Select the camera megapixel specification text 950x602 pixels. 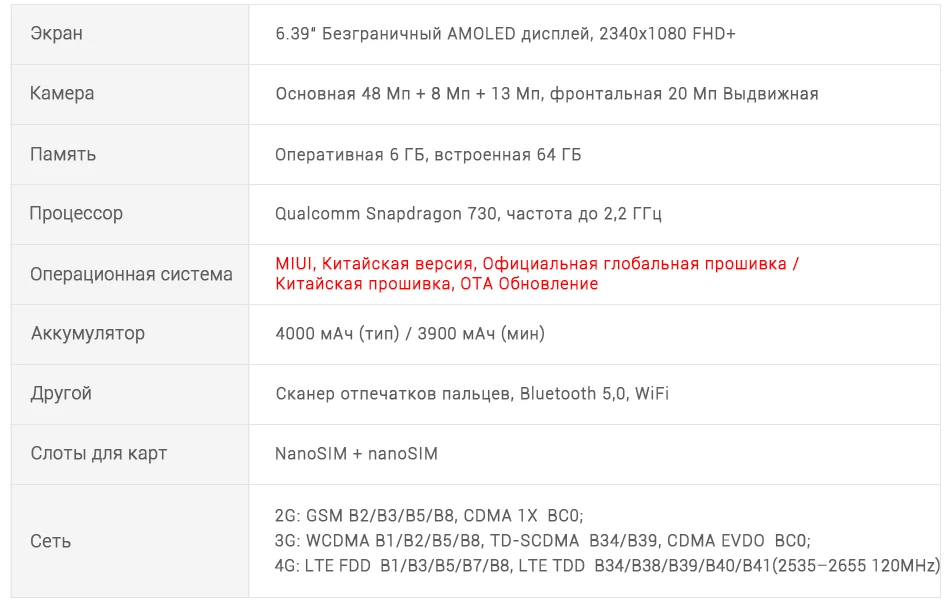tap(546, 94)
